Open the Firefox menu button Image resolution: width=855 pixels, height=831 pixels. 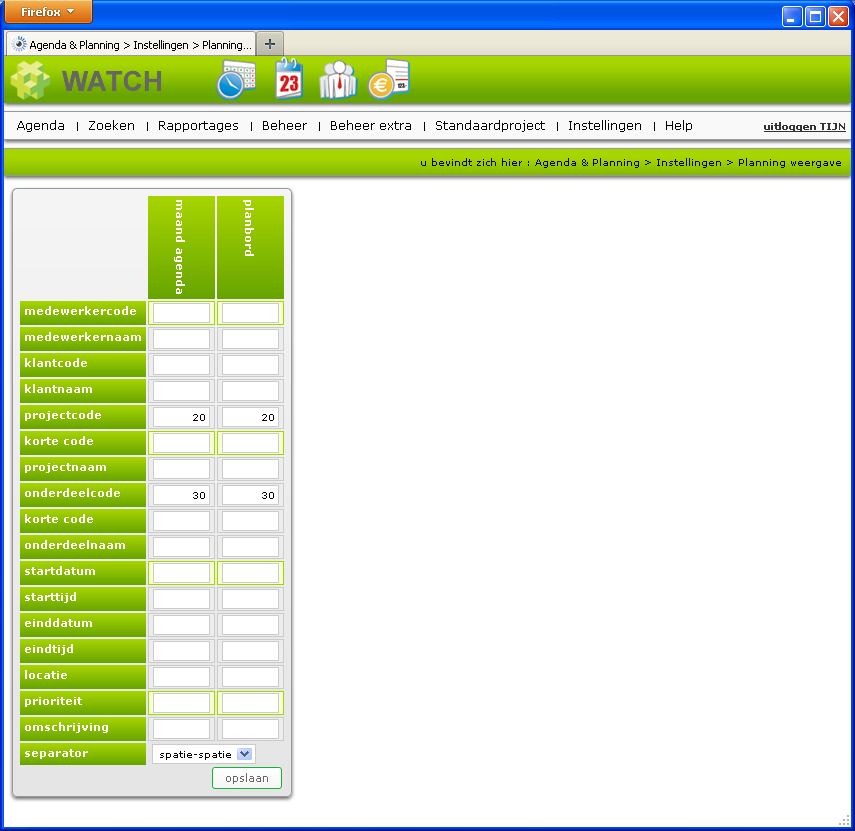[x=48, y=11]
